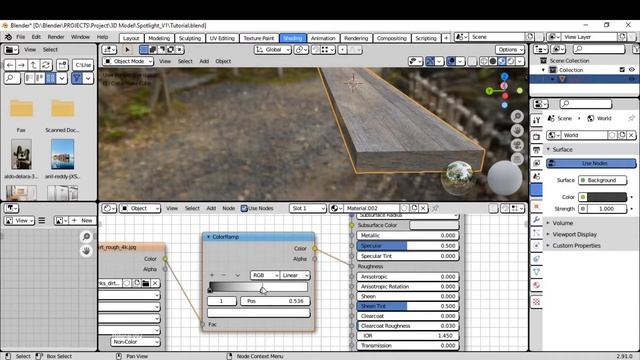Add a new workspace tab
This screenshot has height=360, width=640.
tap(446, 38)
